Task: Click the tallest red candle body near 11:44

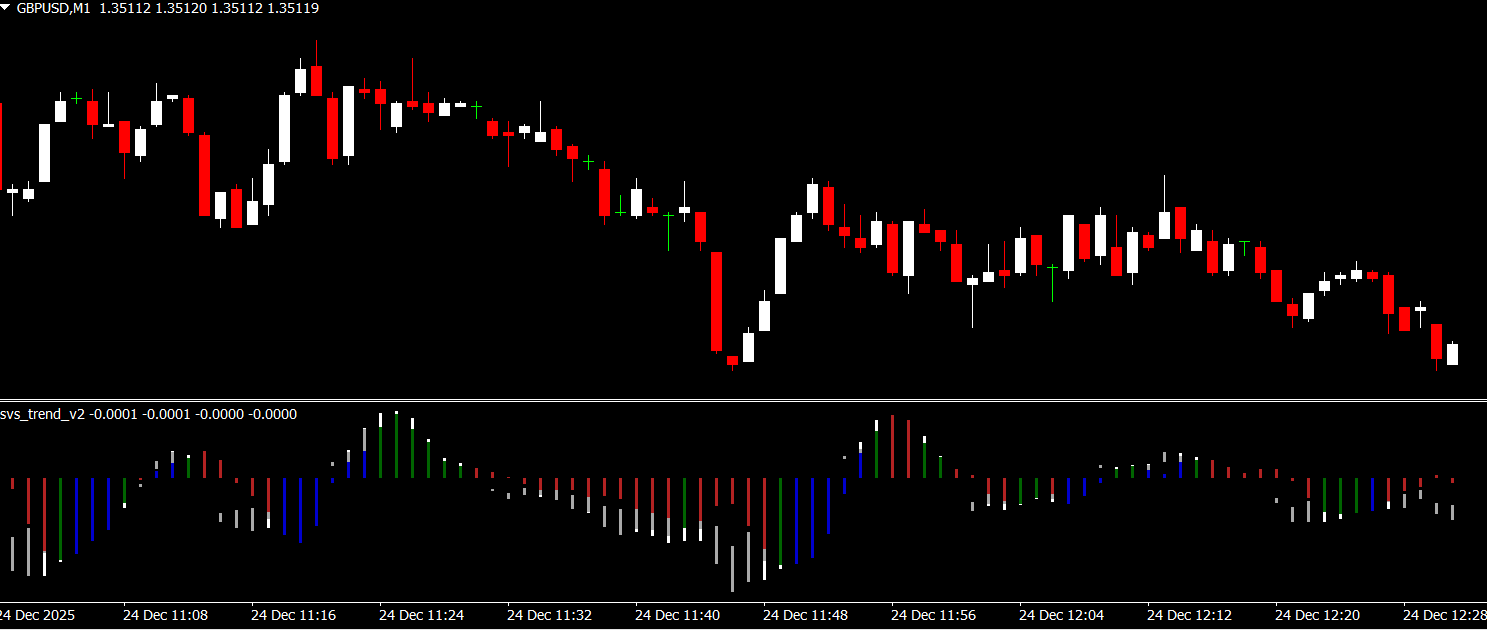Action: pyautogui.click(x=716, y=301)
